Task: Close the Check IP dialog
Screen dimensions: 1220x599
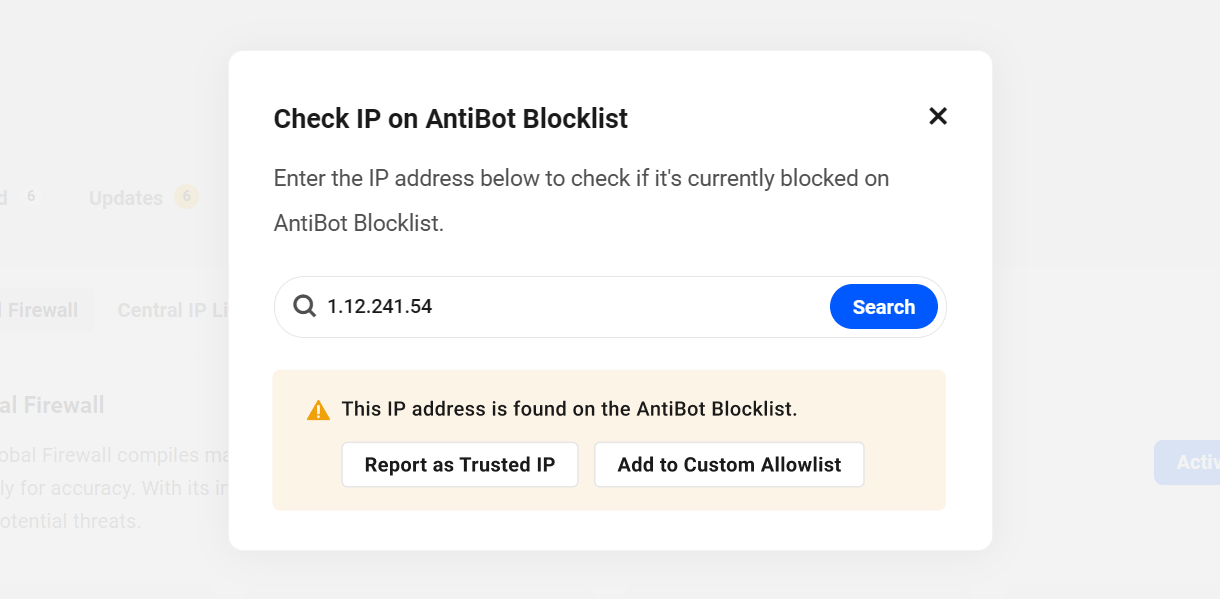Action: coord(937,116)
